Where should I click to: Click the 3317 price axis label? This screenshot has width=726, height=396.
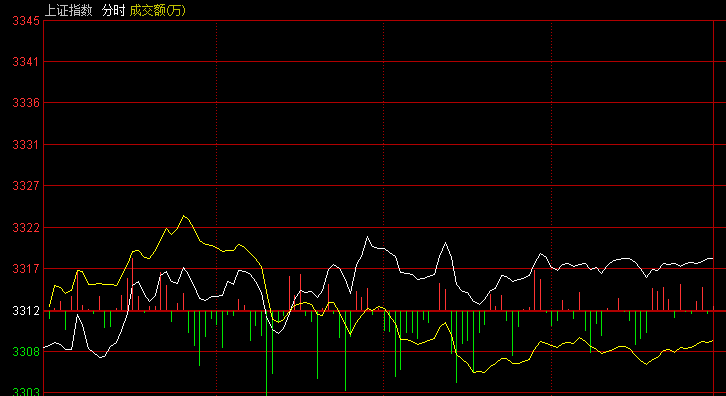click(x=25, y=269)
